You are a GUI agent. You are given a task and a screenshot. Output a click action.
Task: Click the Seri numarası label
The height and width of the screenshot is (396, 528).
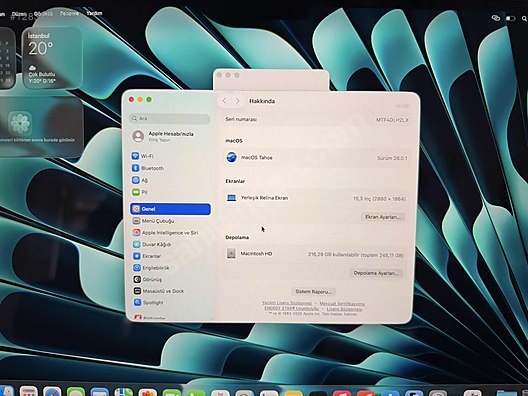pos(241,119)
